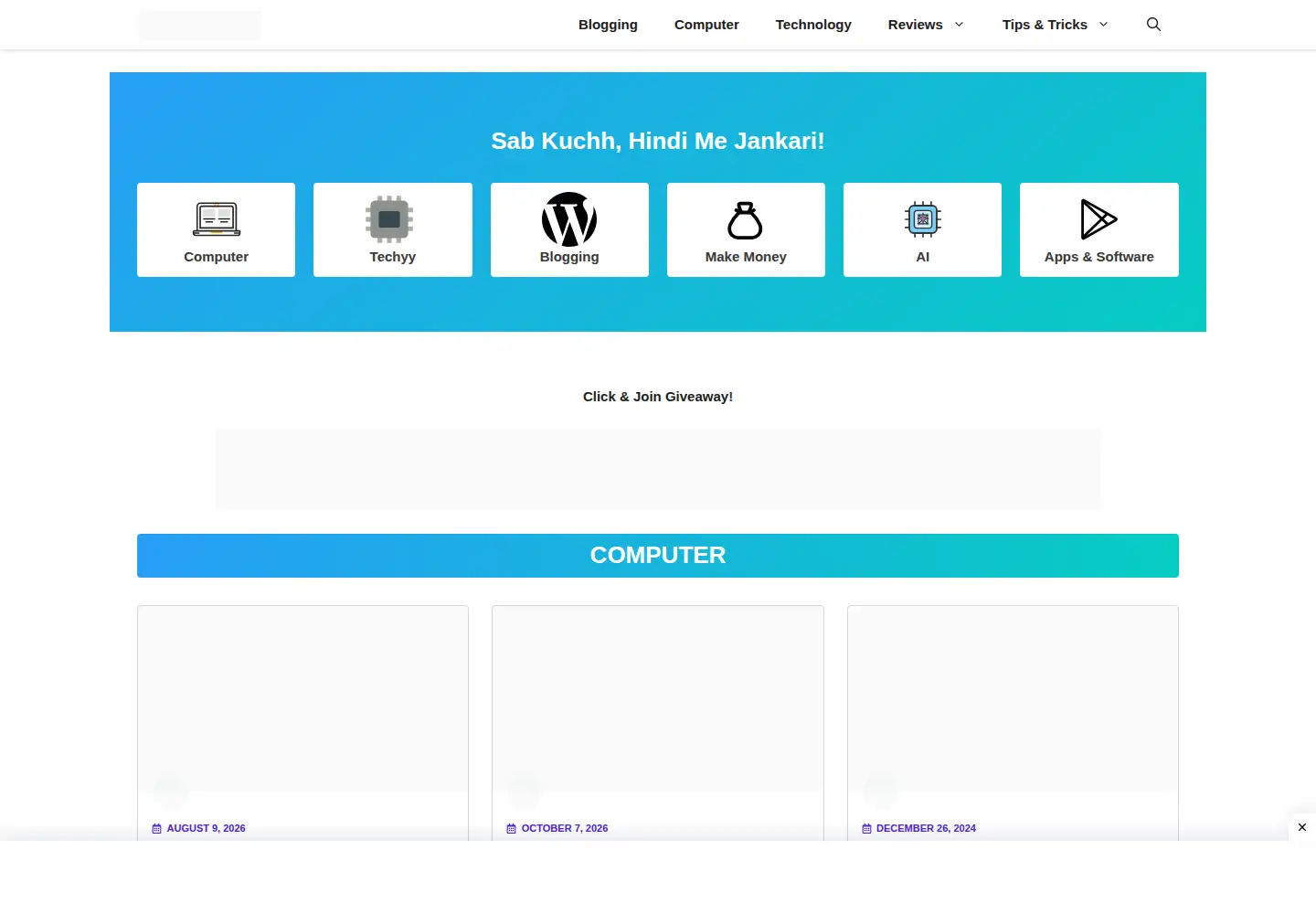Screen dimensions: 1316x914
Task: Open the Computer menu item in navbar
Action: click(706, 25)
